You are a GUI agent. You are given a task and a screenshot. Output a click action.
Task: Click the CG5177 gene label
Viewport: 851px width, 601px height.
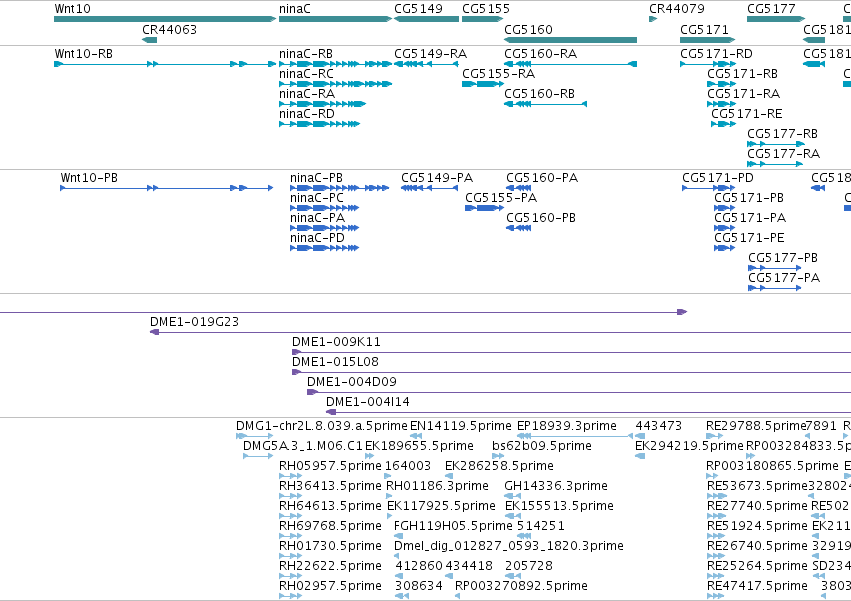(771, 9)
